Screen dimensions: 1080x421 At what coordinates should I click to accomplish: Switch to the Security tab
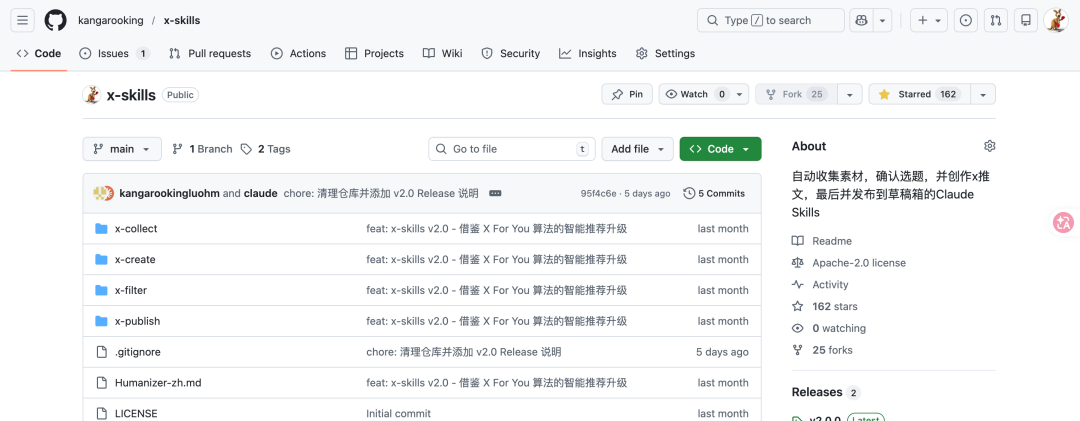coord(510,53)
